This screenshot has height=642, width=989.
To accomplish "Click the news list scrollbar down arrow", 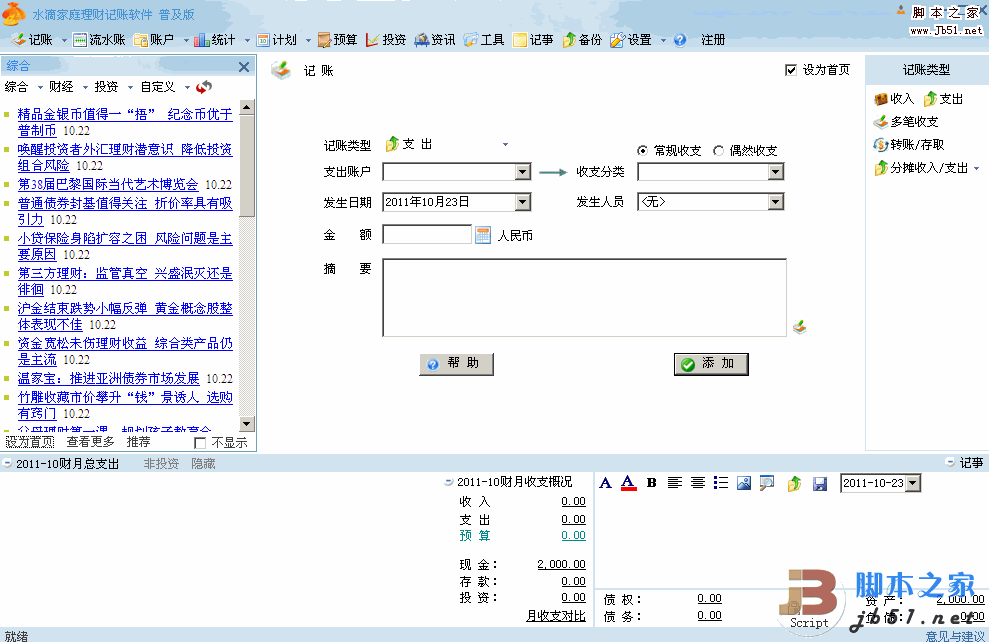I will 247,424.
